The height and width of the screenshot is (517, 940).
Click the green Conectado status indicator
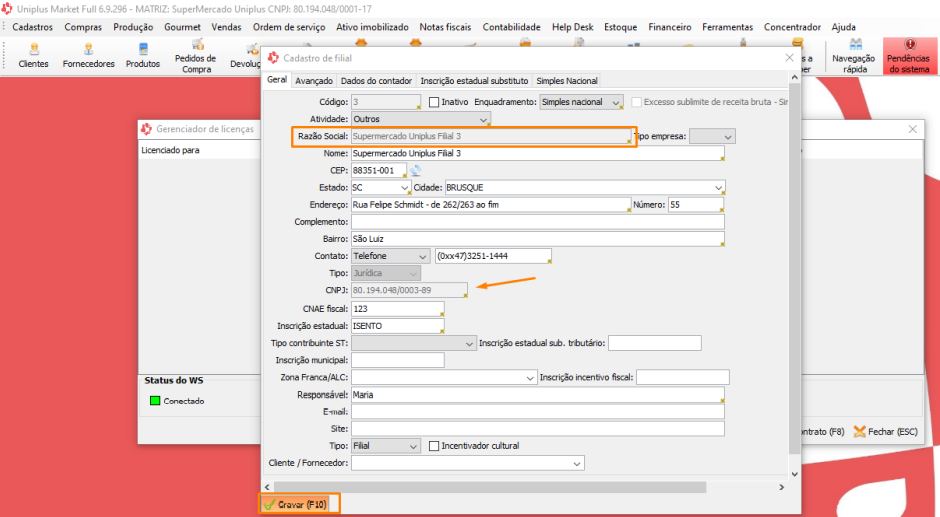tap(155, 401)
